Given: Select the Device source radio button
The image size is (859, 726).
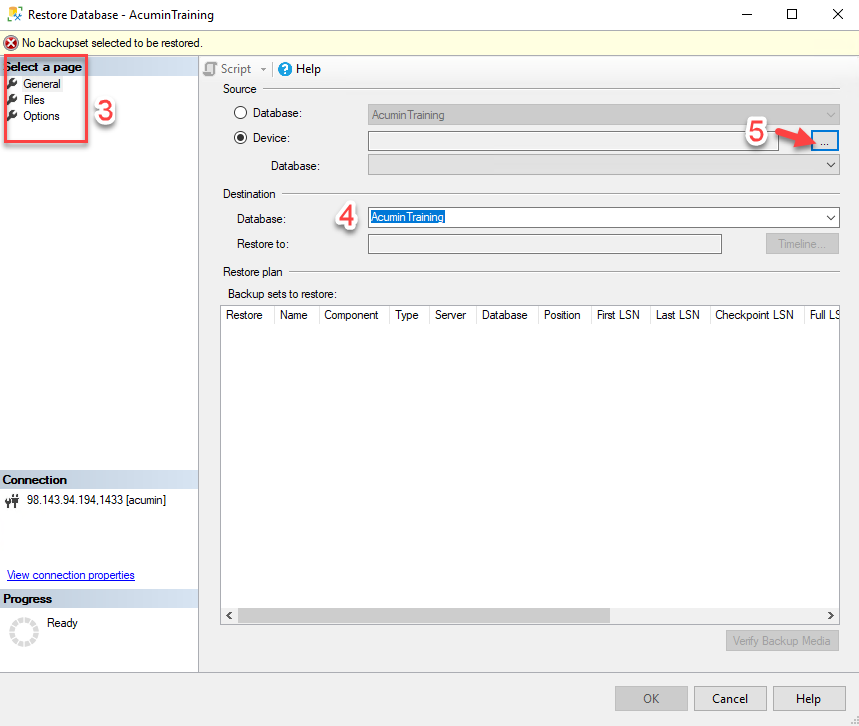Looking at the screenshot, I should (x=240, y=138).
